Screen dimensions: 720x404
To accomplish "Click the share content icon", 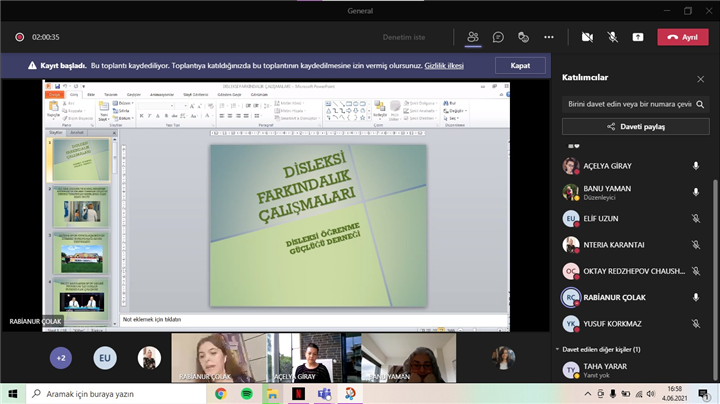I will click(x=638, y=37).
